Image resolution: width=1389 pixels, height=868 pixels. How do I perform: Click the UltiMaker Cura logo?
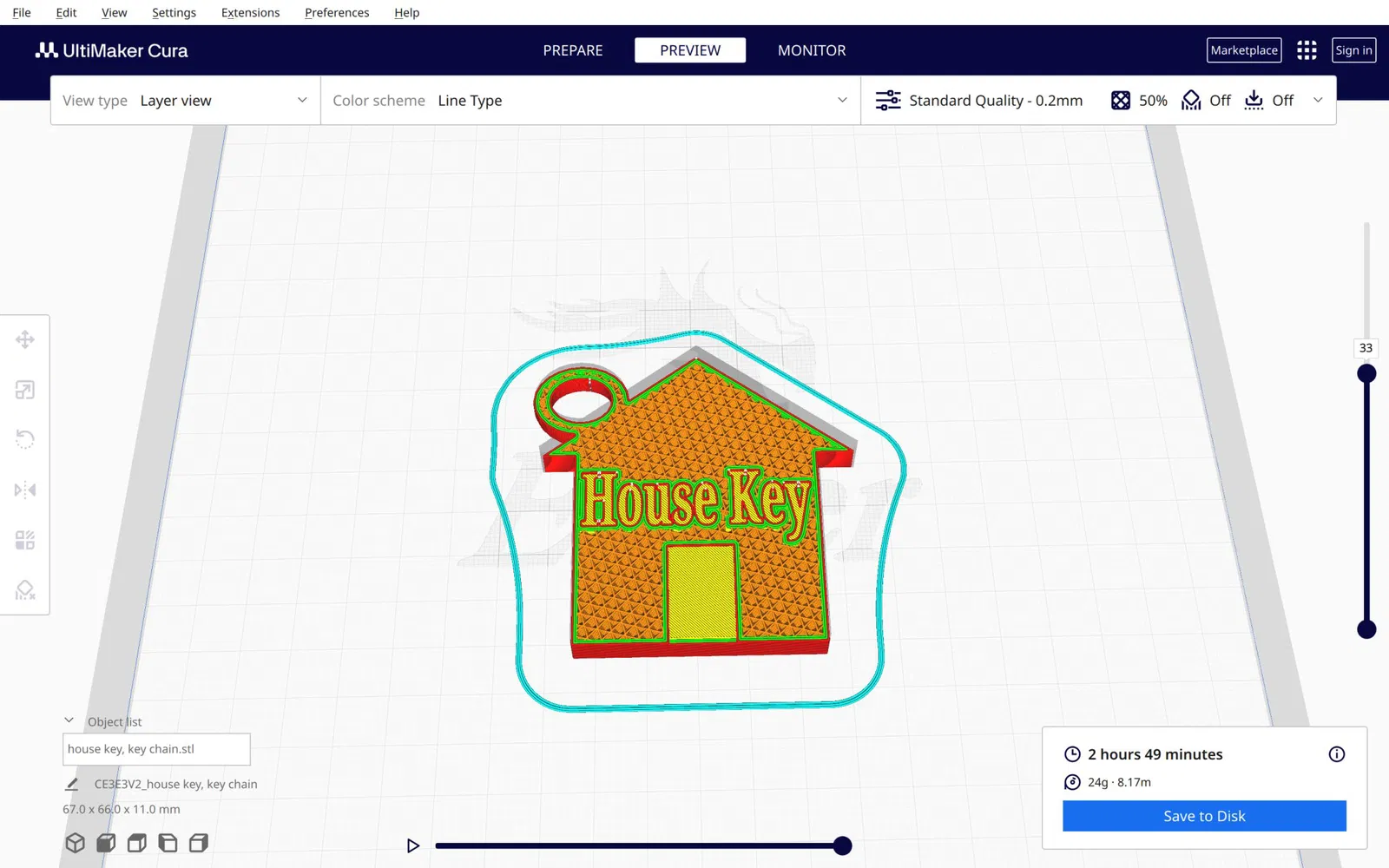pos(111,50)
